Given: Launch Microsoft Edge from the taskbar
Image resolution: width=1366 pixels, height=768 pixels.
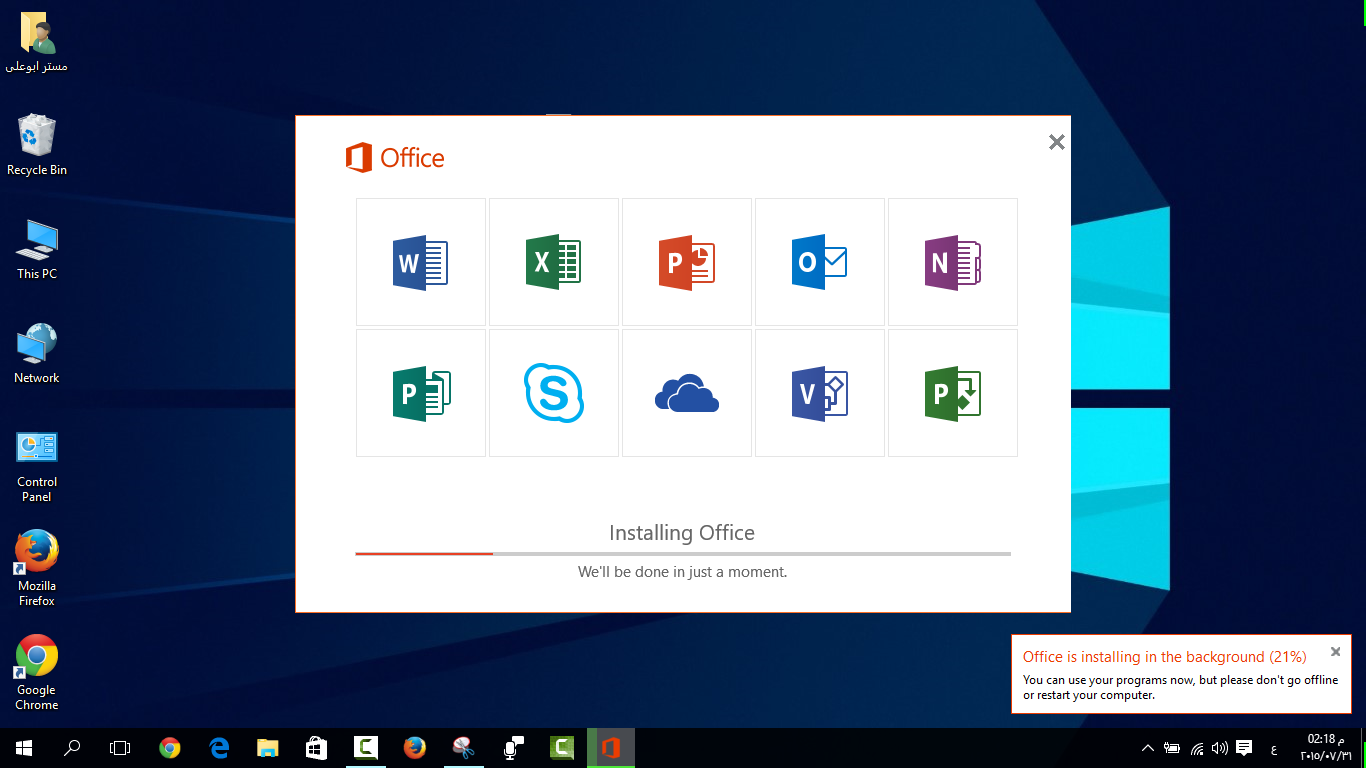Looking at the screenshot, I should pyautogui.click(x=219, y=748).
